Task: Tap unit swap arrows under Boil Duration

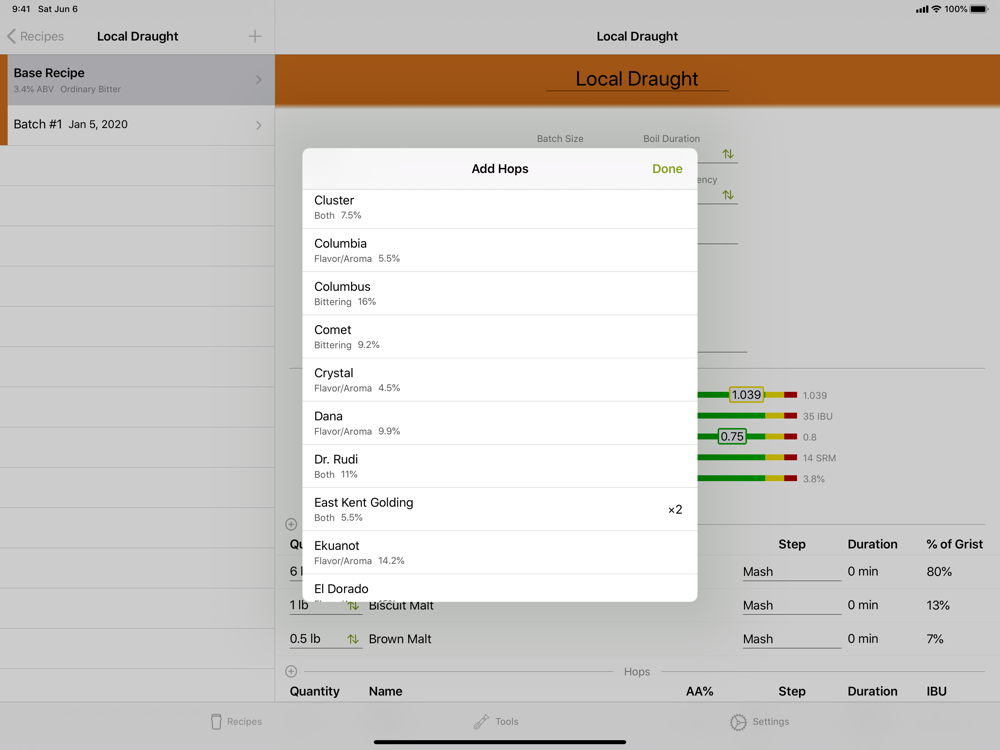Action: pyautogui.click(x=728, y=154)
